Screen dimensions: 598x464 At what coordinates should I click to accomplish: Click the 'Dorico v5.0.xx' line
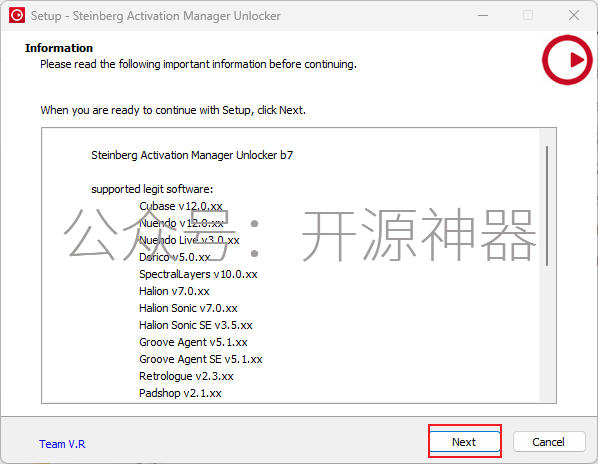[x=175, y=257]
